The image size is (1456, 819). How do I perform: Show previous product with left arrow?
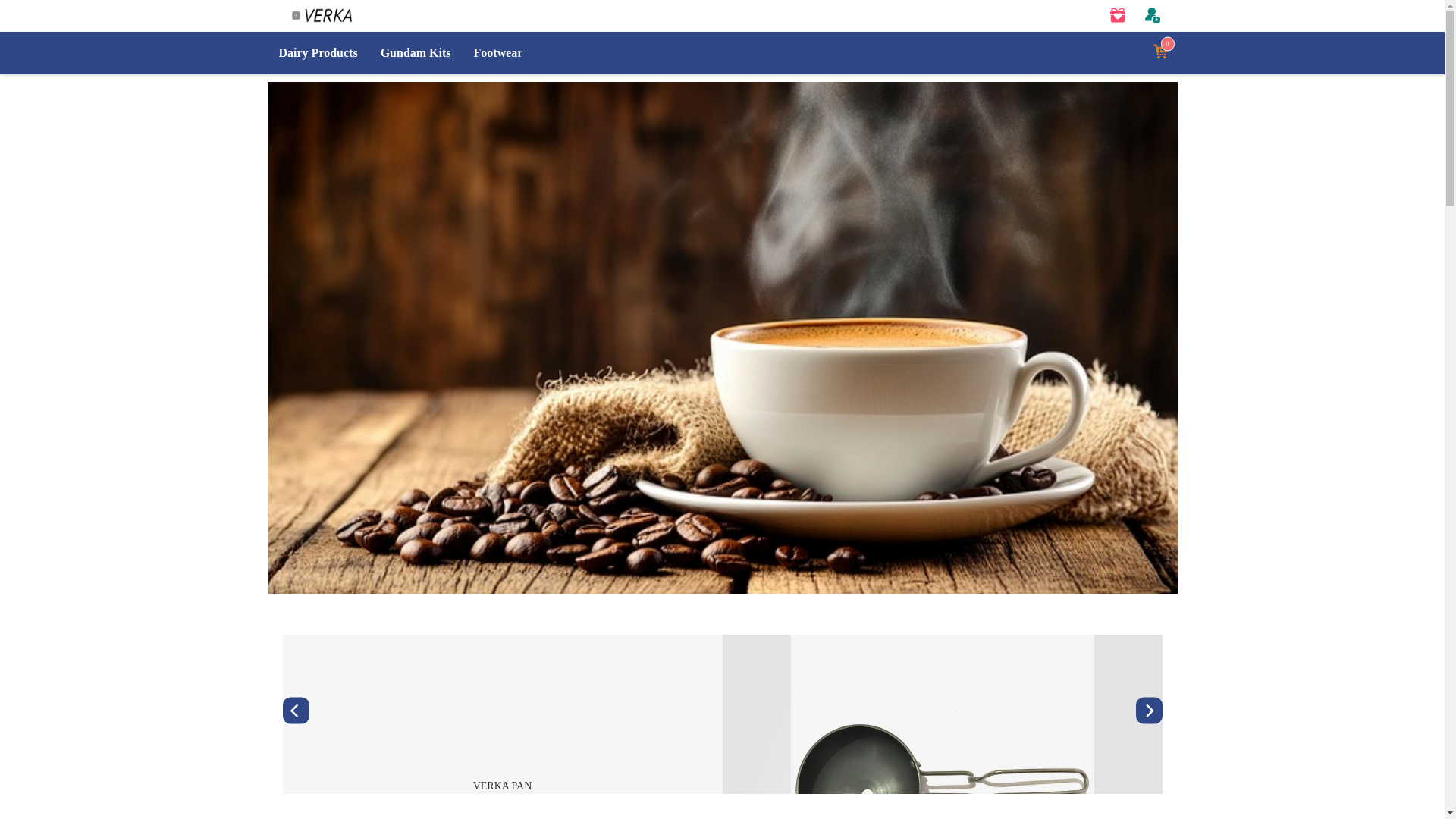(x=296, y=711)
